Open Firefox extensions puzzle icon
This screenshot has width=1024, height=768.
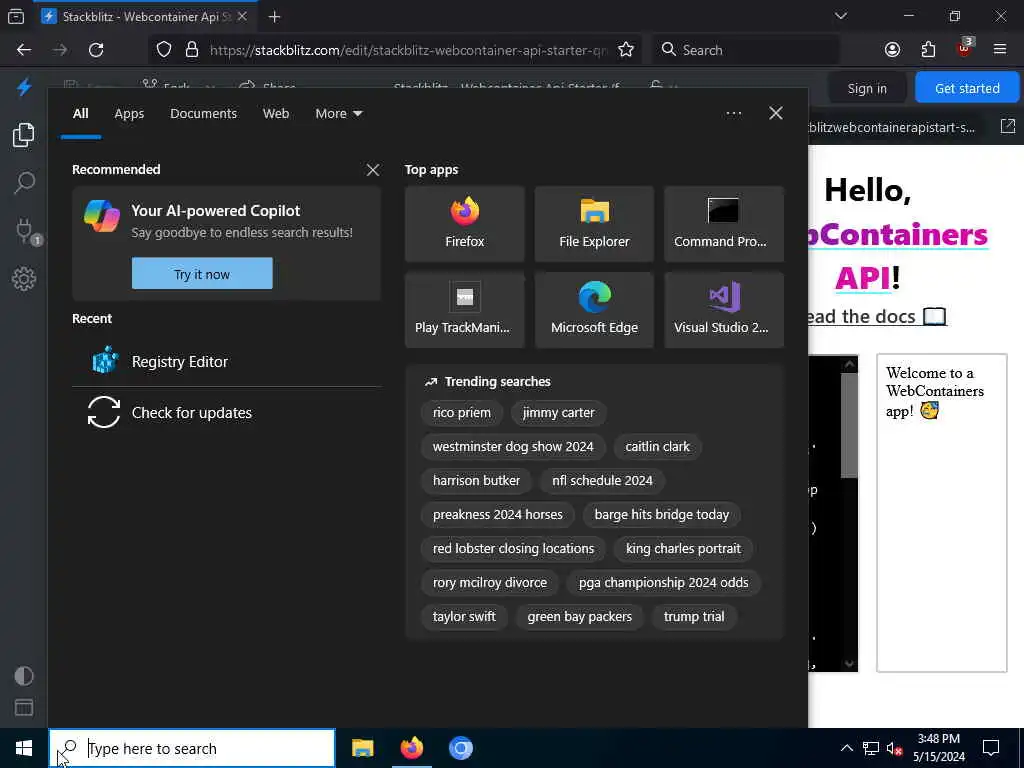pos(928,50)
